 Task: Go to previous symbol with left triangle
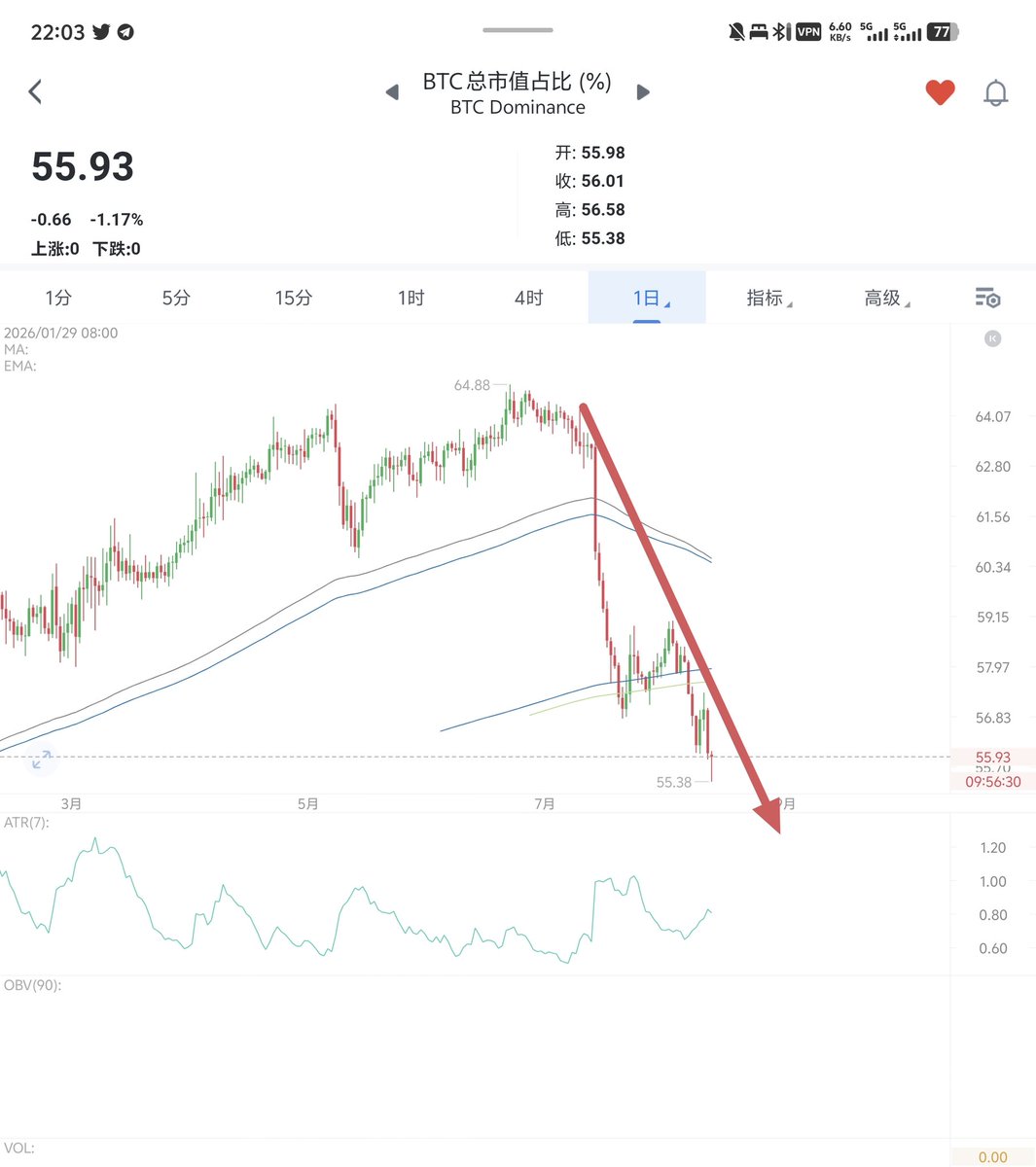point(392,92)
